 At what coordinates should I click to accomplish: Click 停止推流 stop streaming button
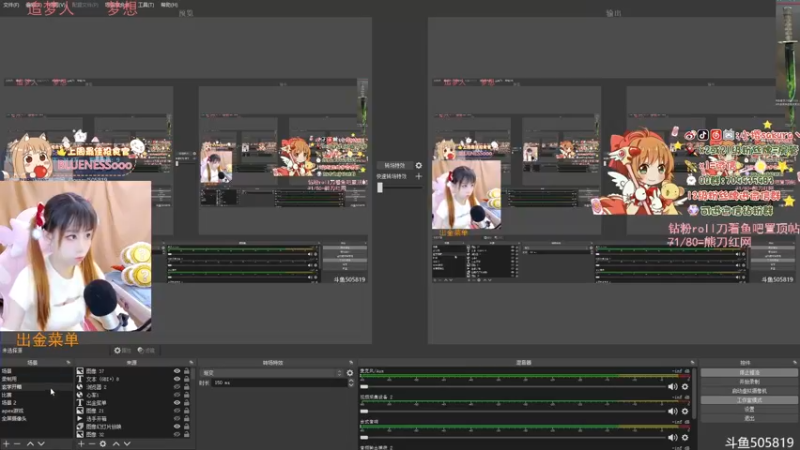tap(749, 372)
